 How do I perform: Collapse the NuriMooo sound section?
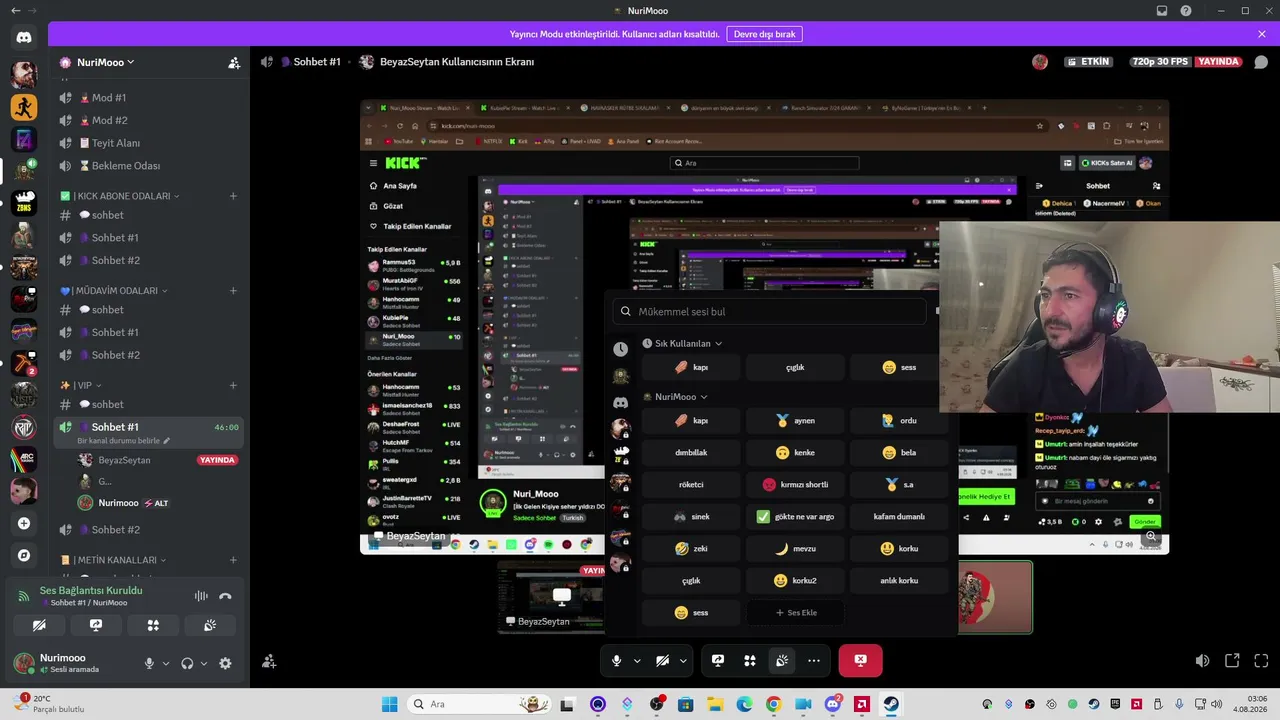point(675,397)
